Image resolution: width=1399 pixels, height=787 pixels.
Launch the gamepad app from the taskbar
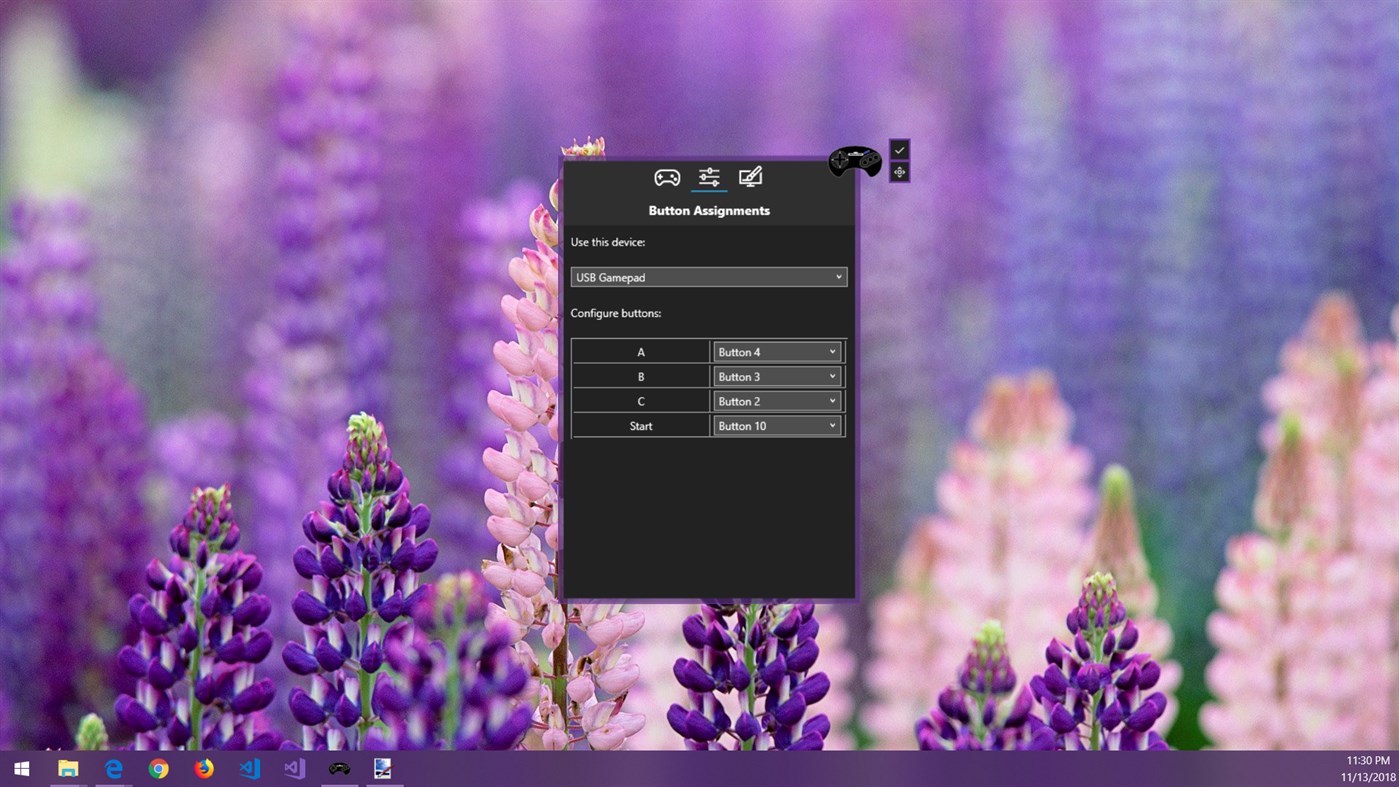point(339,768)
